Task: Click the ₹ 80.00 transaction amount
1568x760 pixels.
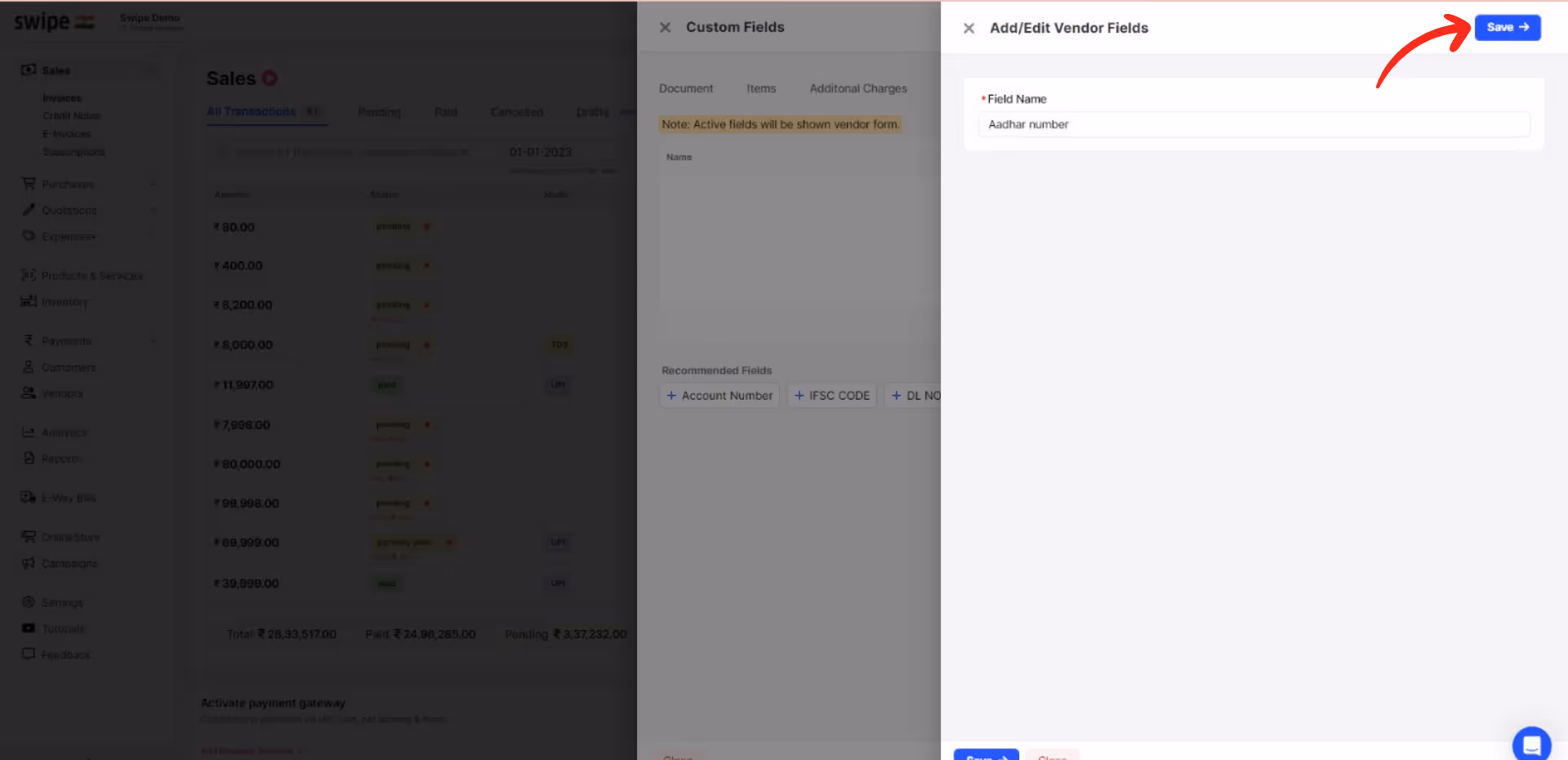Action: click(234, 227)
